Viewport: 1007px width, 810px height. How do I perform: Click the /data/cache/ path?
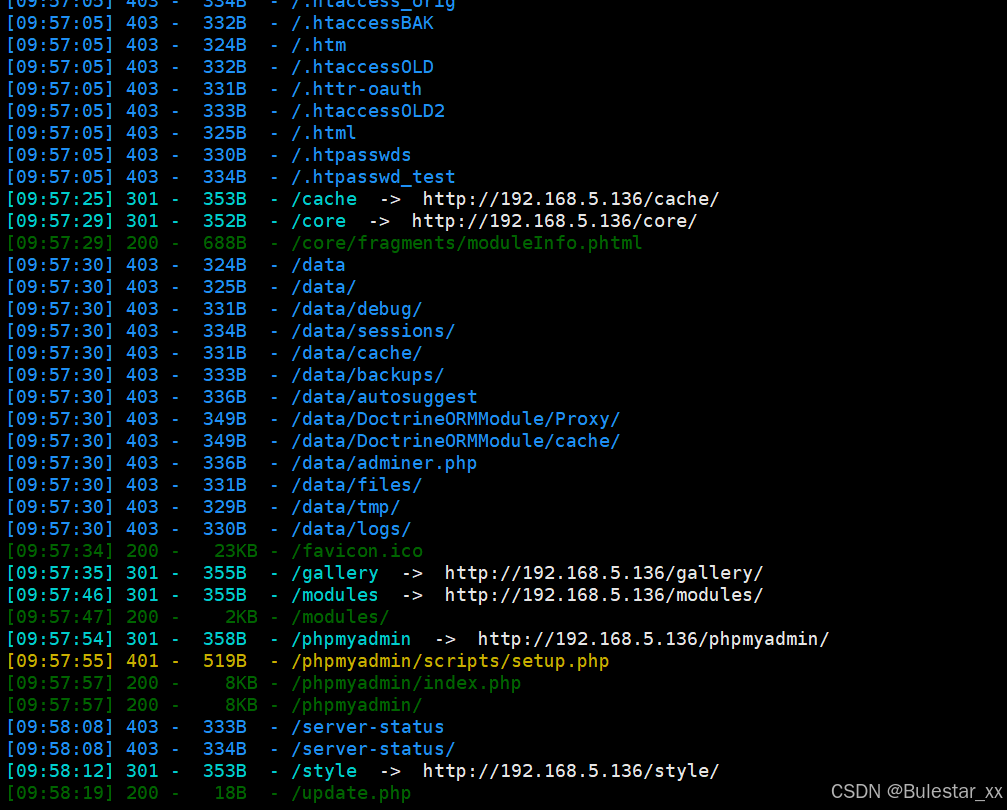coord(356,353)
